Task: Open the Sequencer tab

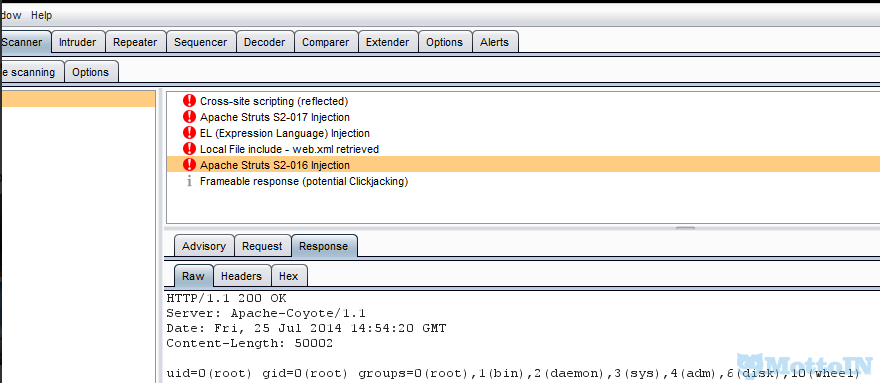Action: tap(200, 42)
